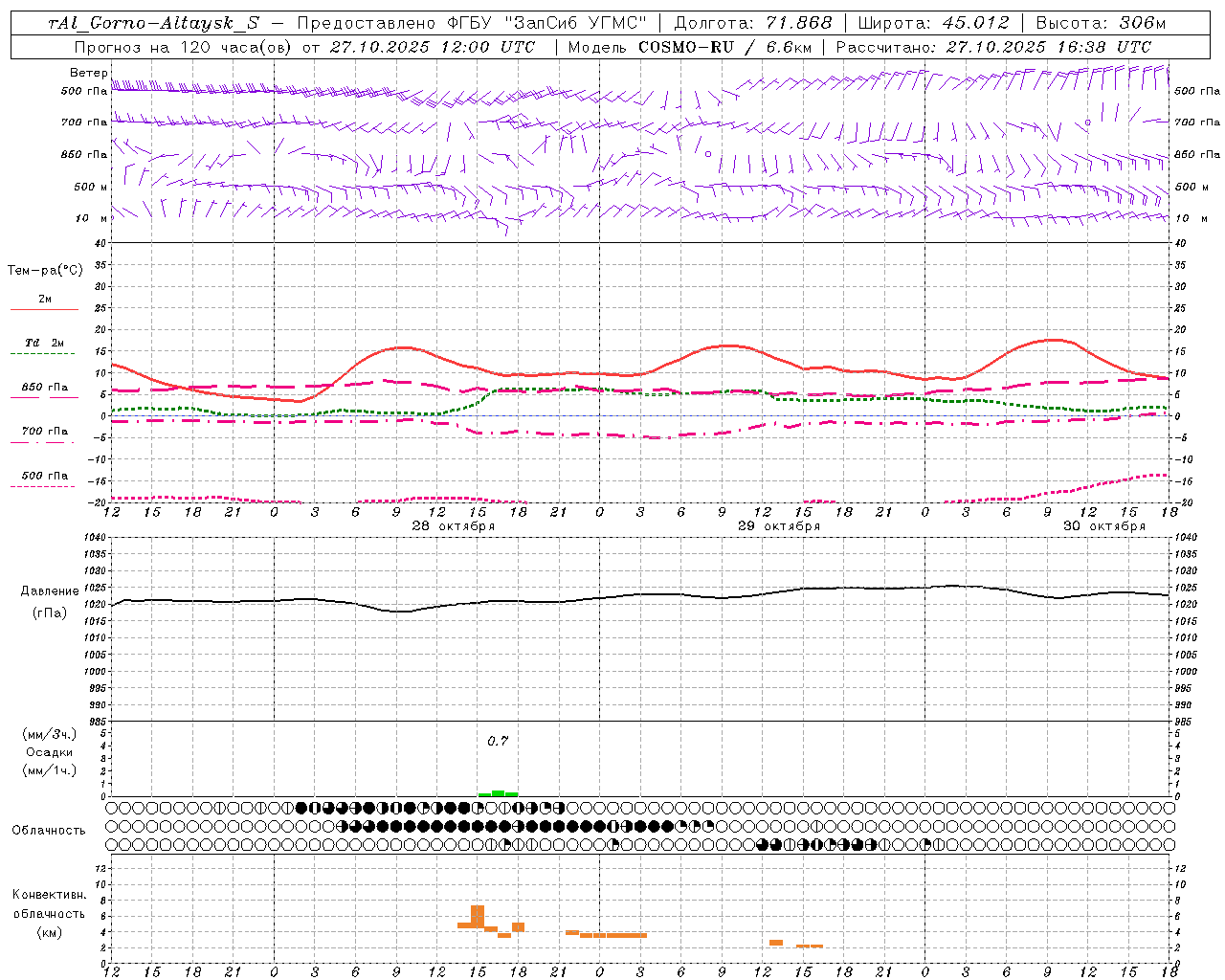The width and height of the screenshot is (1225, 980).
Task: Click the provider text ФГБУ "ЗапСиб УГМС"
Action: 546,23
